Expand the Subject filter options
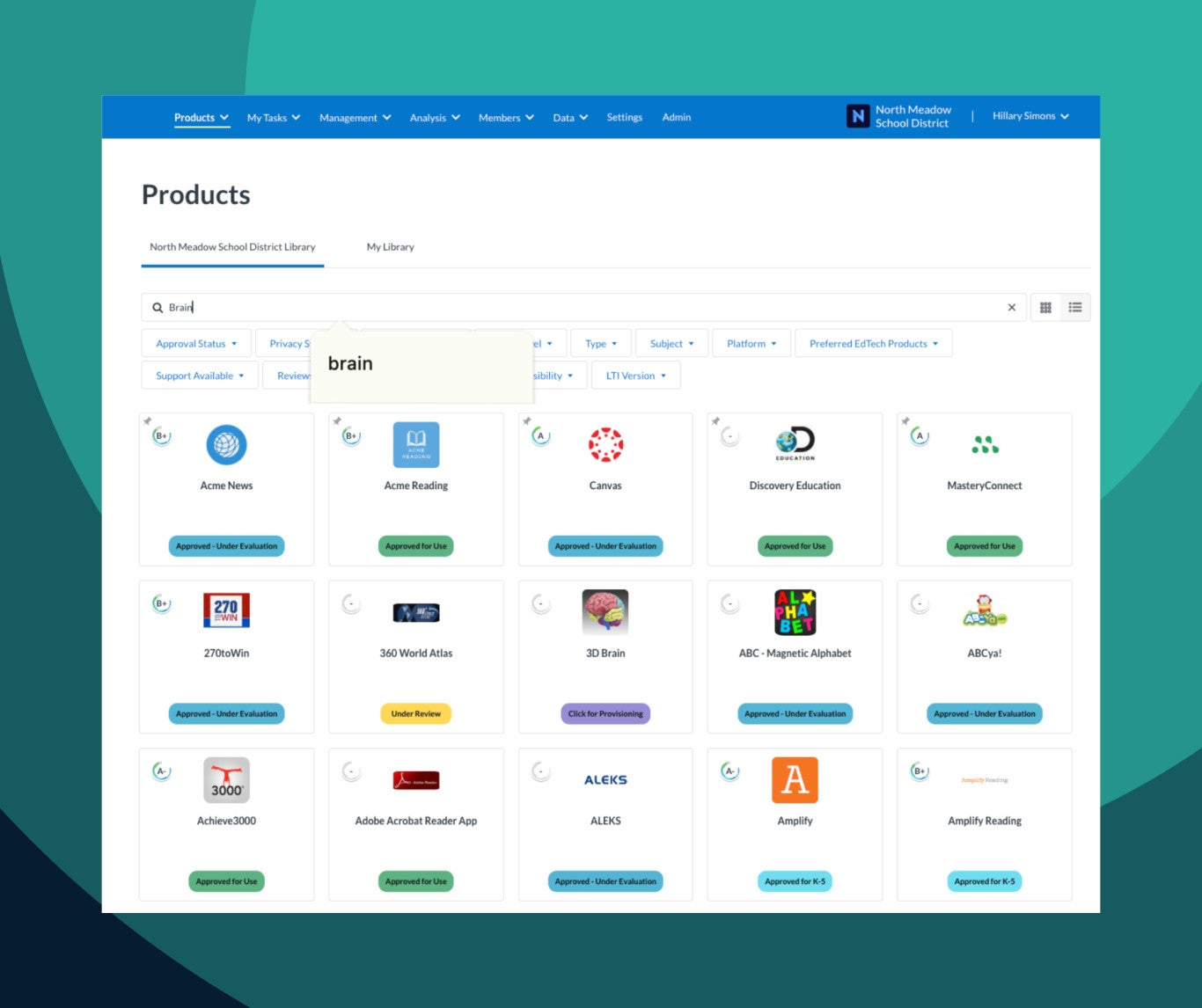 [x=671, y=343]
